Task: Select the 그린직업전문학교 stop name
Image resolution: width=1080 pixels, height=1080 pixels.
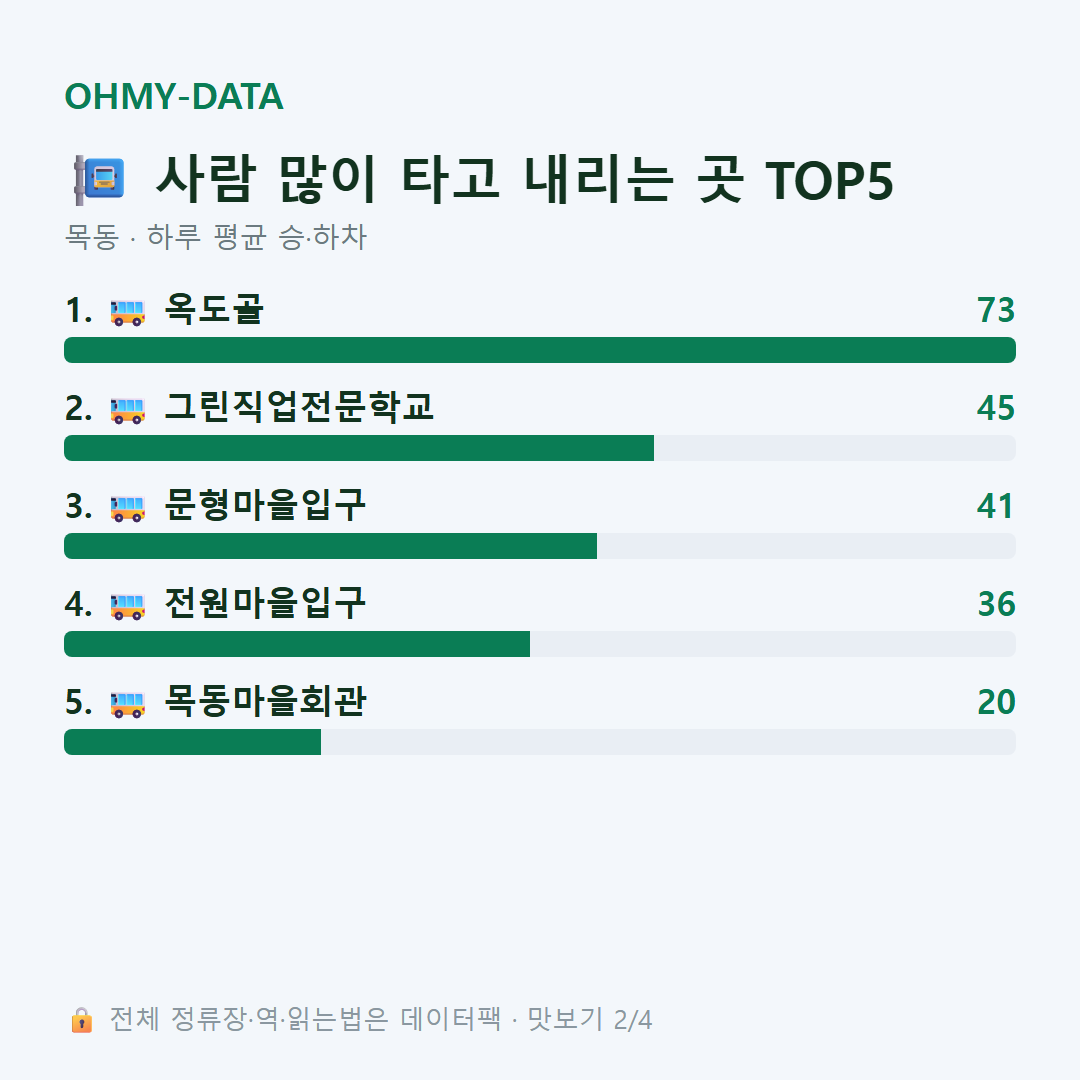Action: (x=299, y=407)
